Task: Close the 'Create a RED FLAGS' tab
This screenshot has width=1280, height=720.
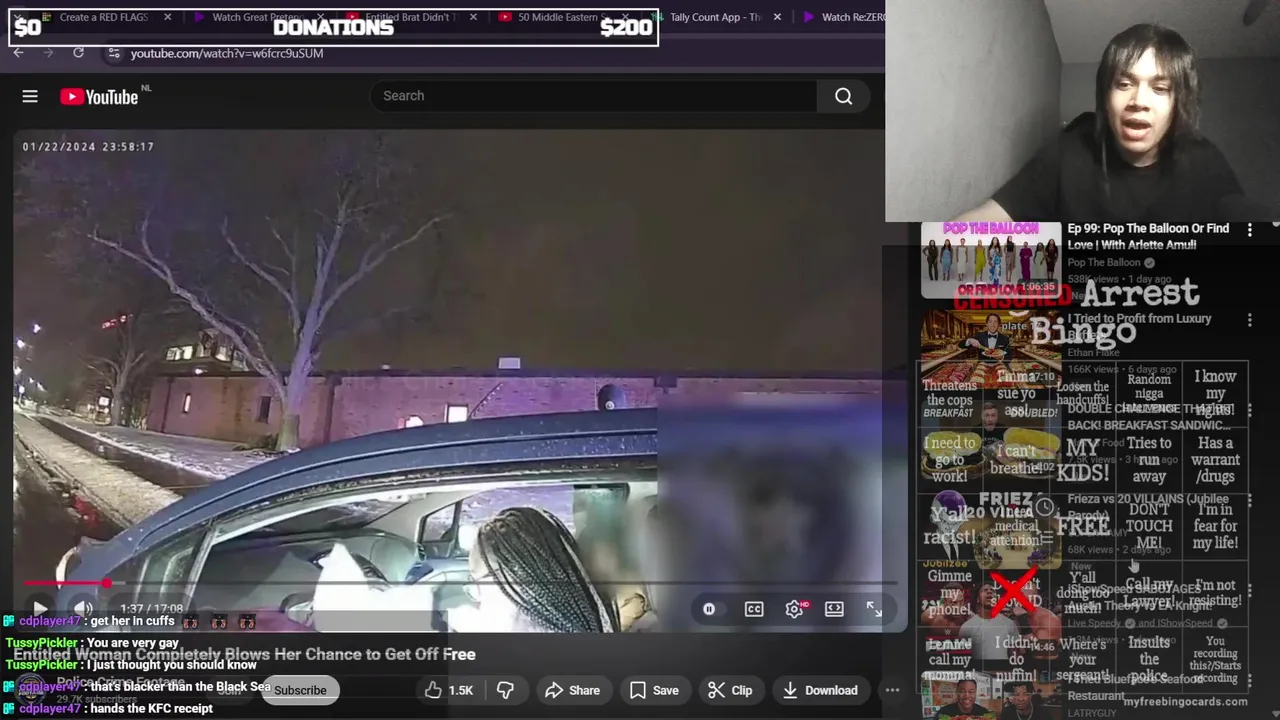Action: point(167,17)
